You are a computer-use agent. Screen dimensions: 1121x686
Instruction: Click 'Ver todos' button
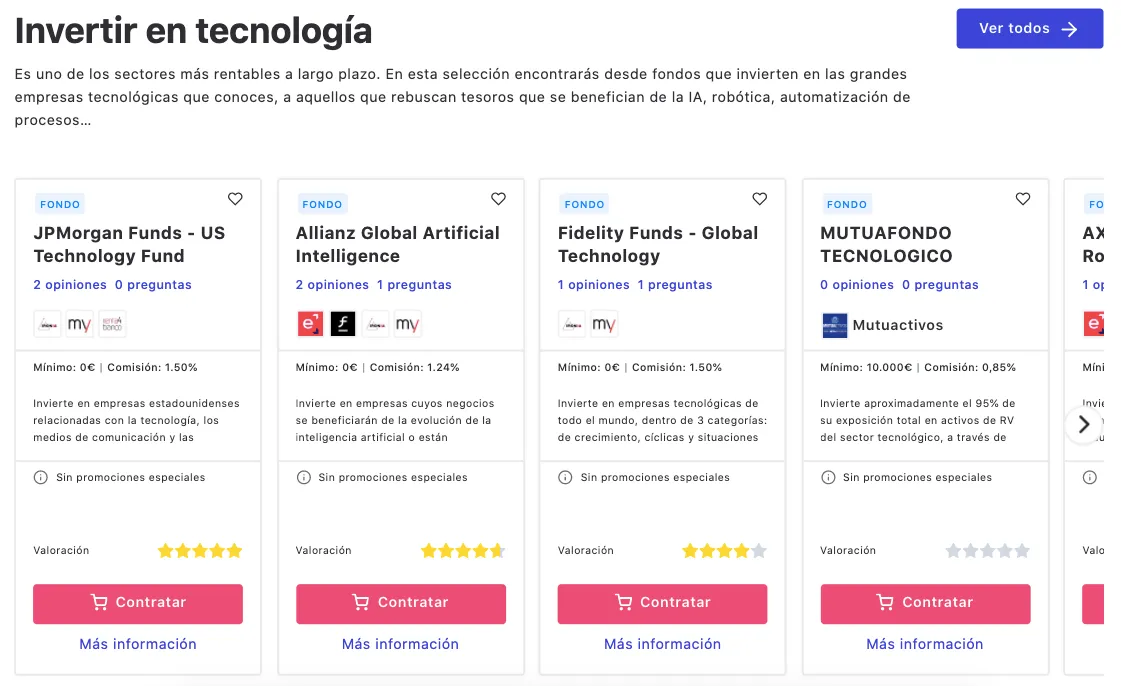(x=1029, y=28)
